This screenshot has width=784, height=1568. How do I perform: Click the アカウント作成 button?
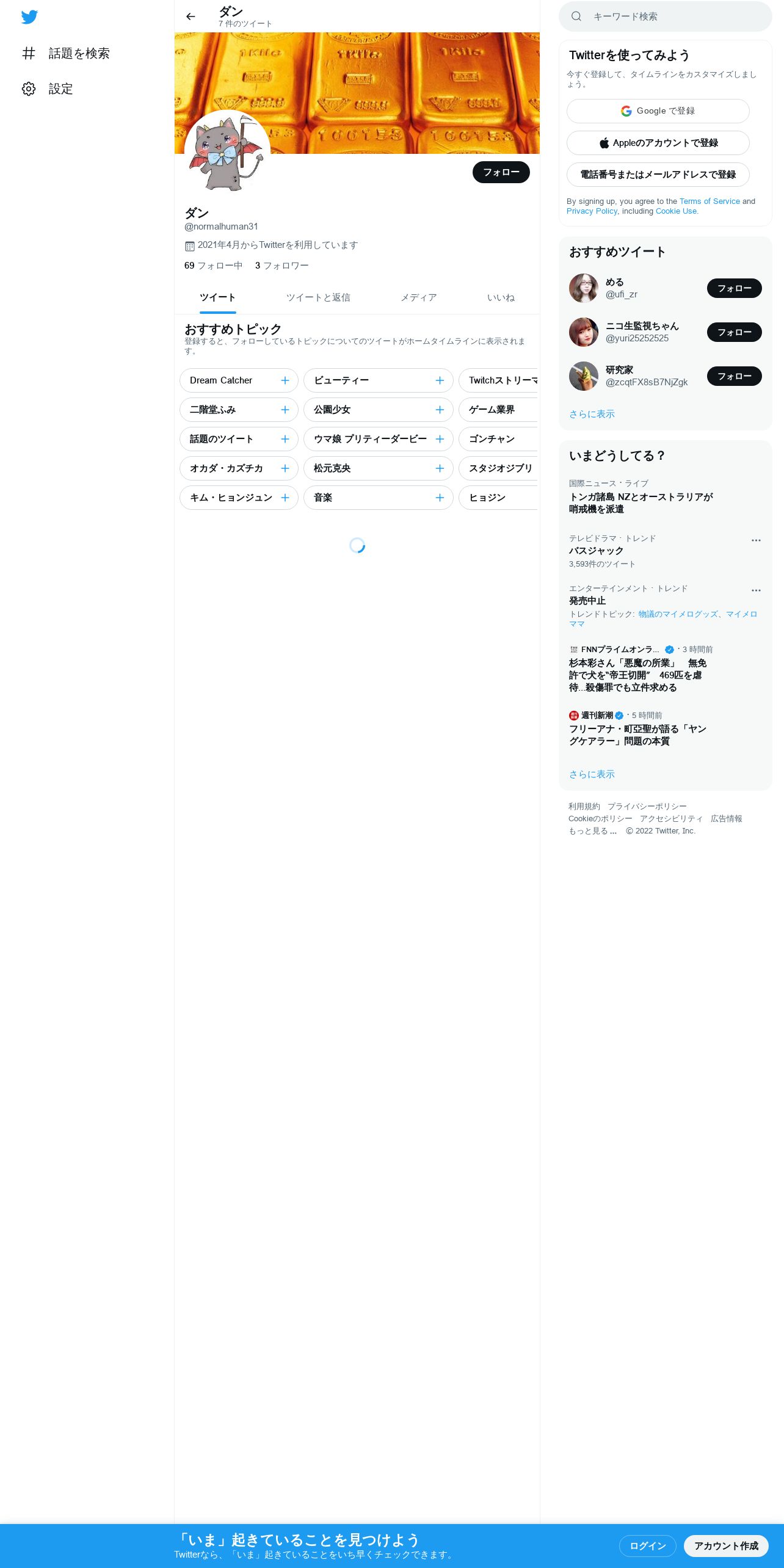[726, 1546]
